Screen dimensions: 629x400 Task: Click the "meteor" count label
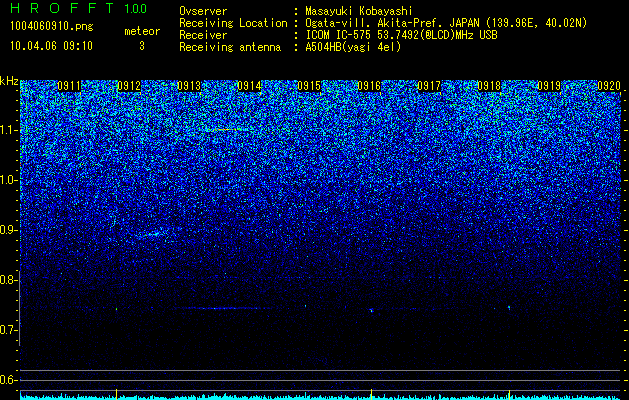(x=142, y=31)
